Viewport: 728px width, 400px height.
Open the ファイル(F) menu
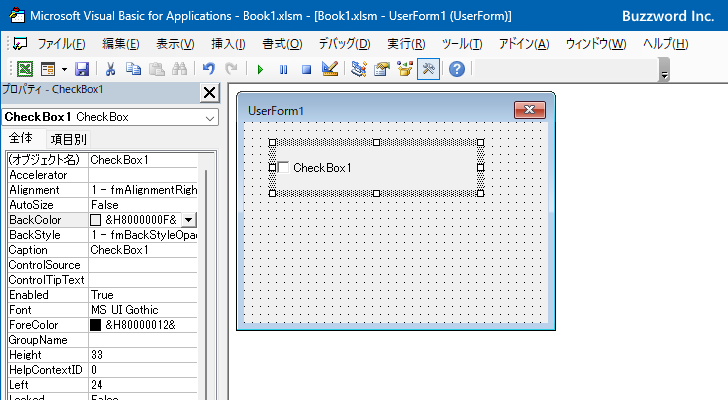pyautogui.click(x=61, y=44)
